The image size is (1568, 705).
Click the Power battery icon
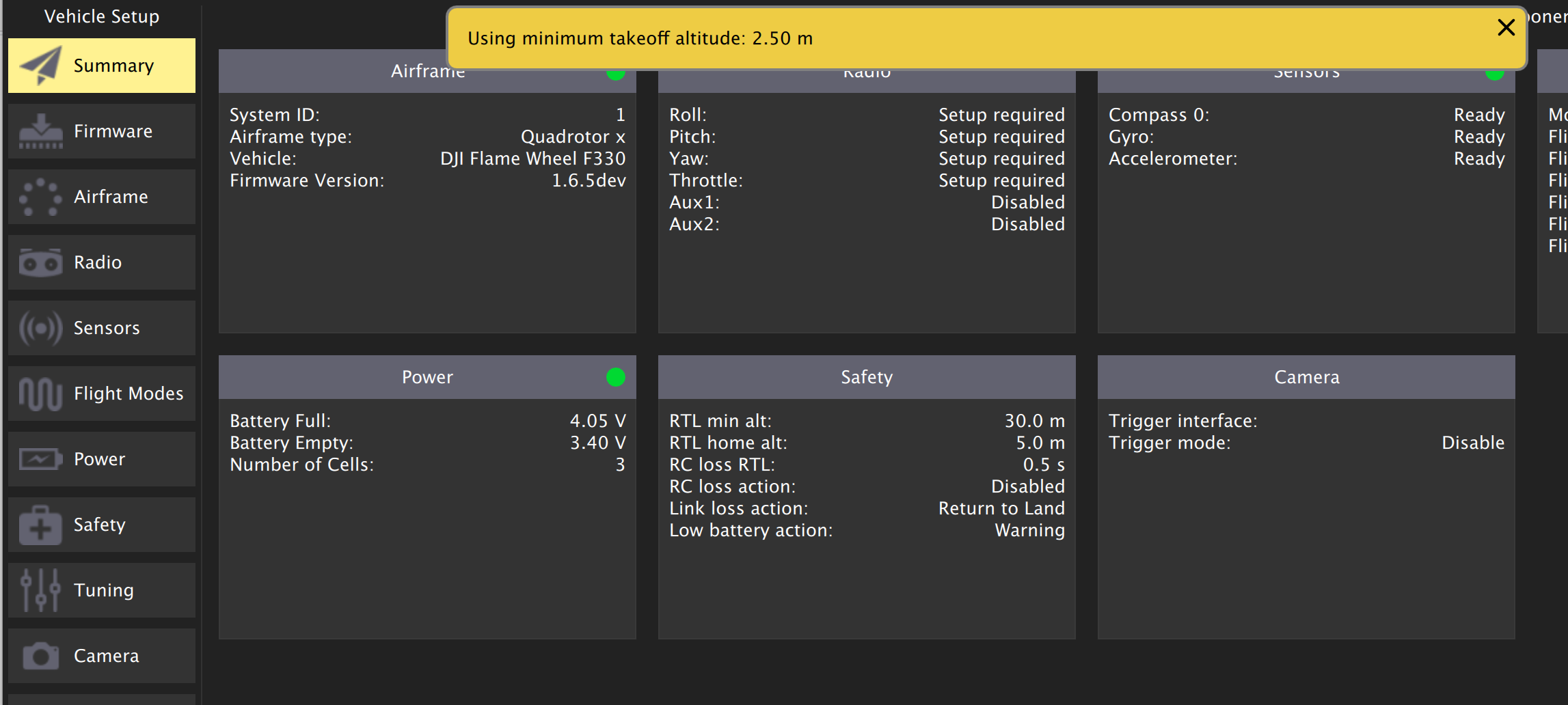coord(41,459)
